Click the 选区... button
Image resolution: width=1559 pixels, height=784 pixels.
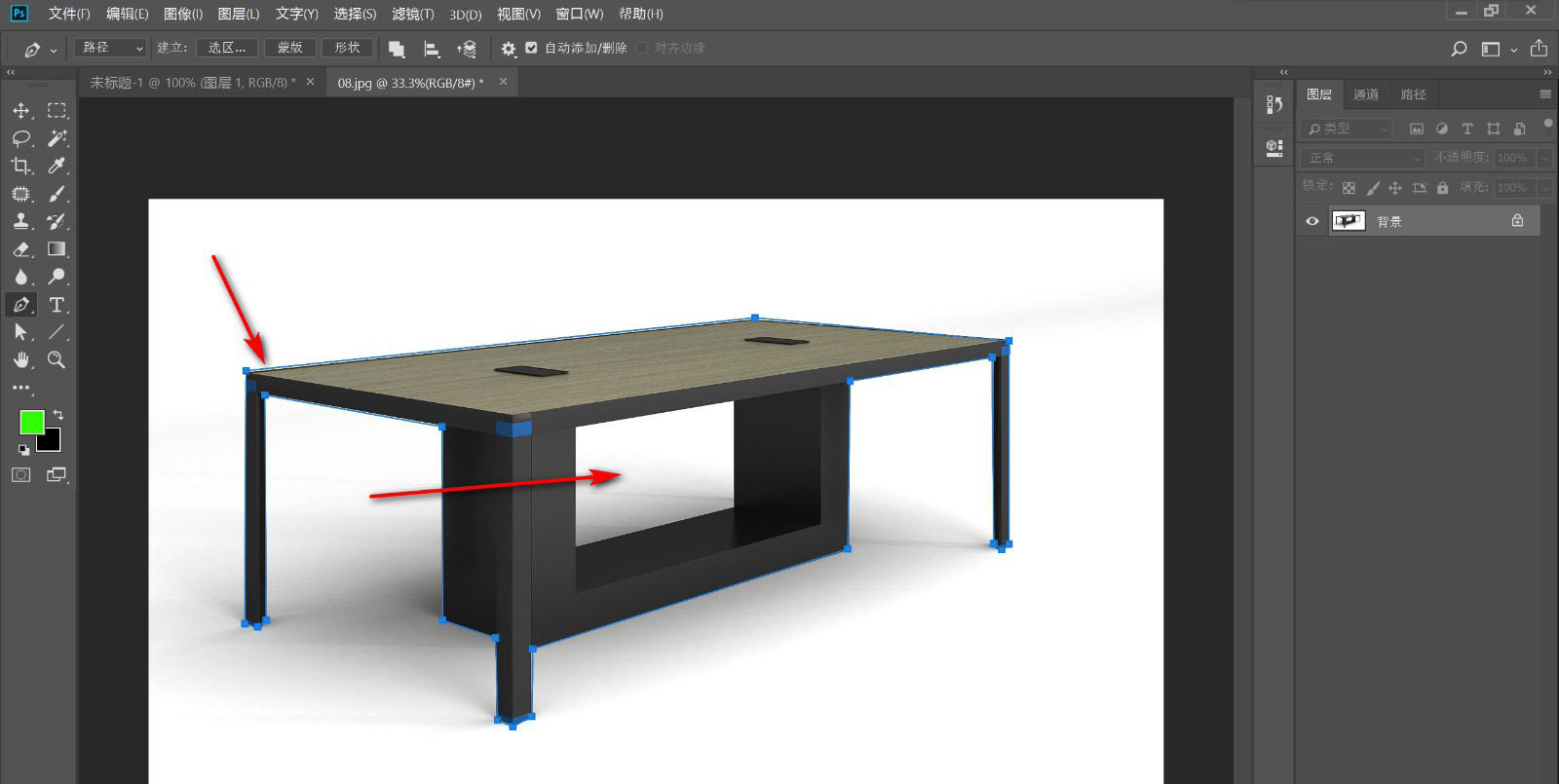point(226,48)
